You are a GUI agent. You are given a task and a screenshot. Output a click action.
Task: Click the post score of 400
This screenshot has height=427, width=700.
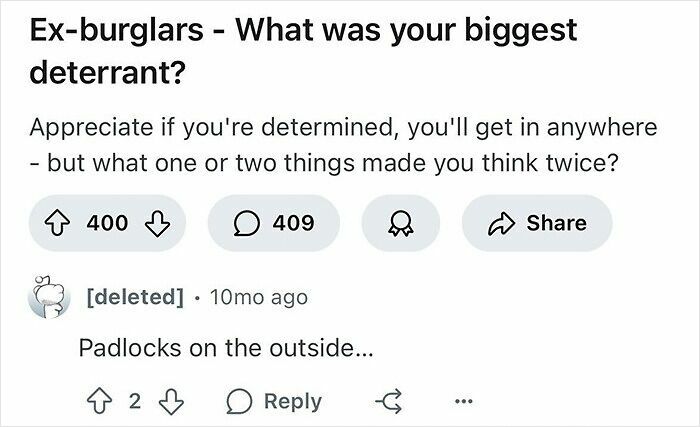(107, 223)
